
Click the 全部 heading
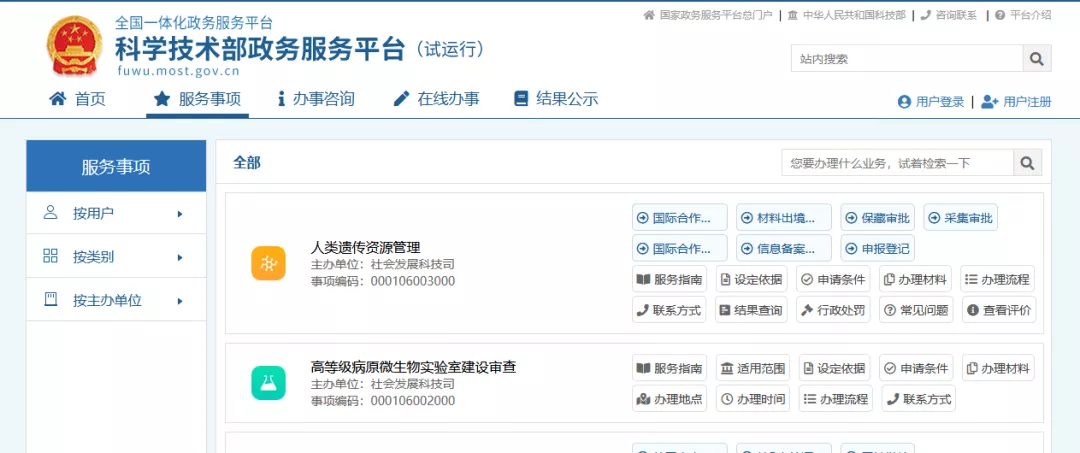click(x=247, y=163)
